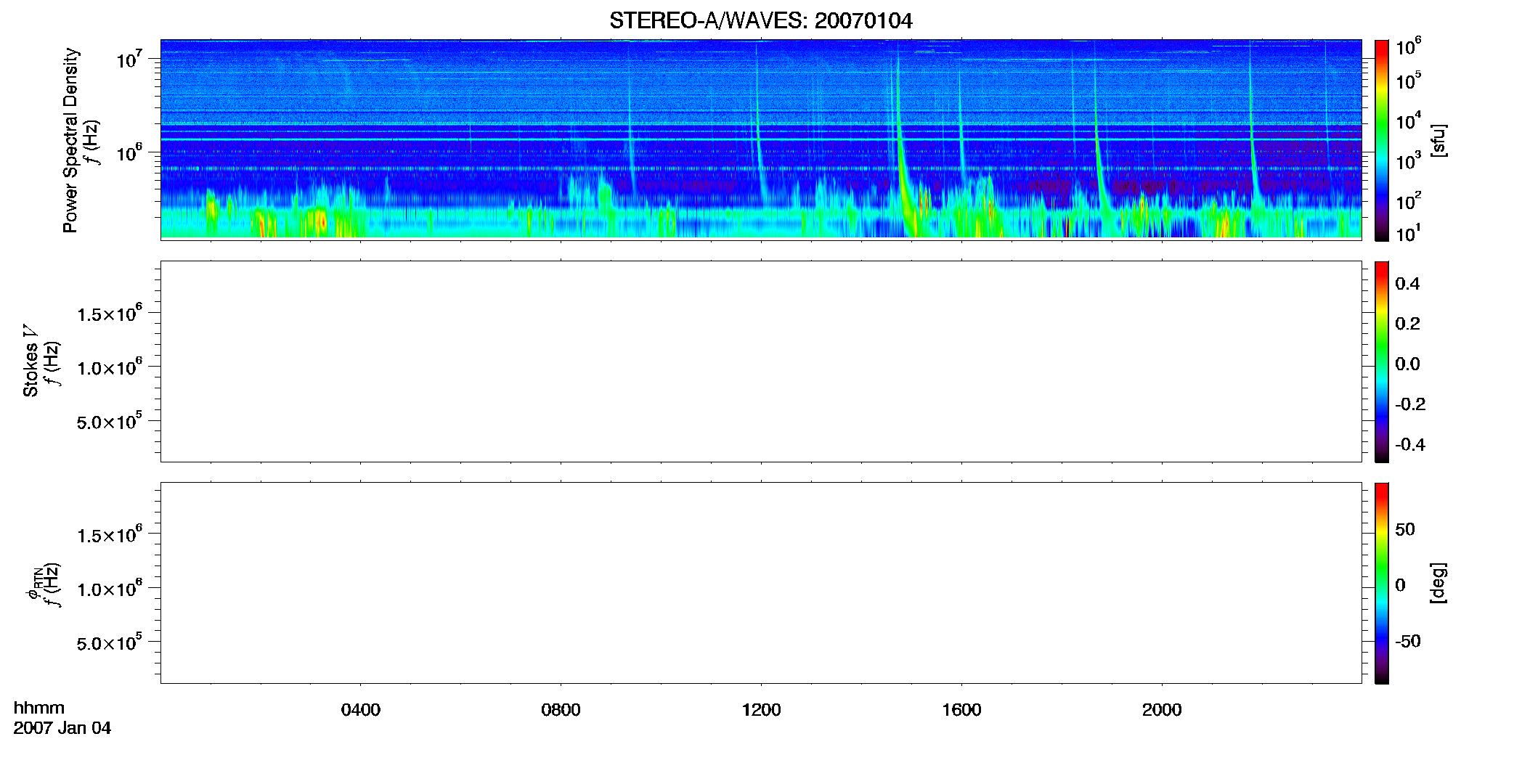Click the empty phi RTN plot panel

761,583
